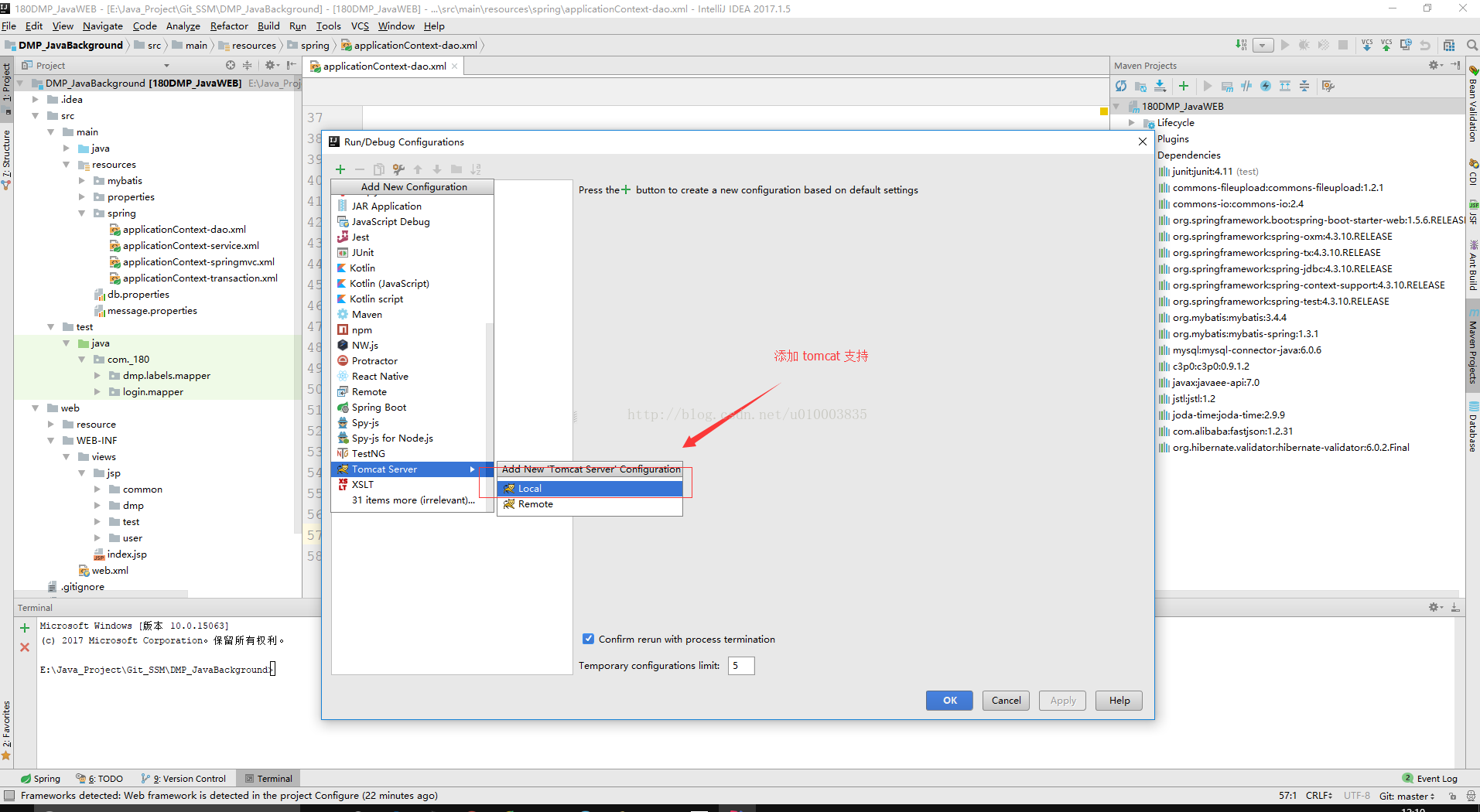1480x812 pixels.
Task: Switch to the Terminal tool tab
Action: click(268, 779)
